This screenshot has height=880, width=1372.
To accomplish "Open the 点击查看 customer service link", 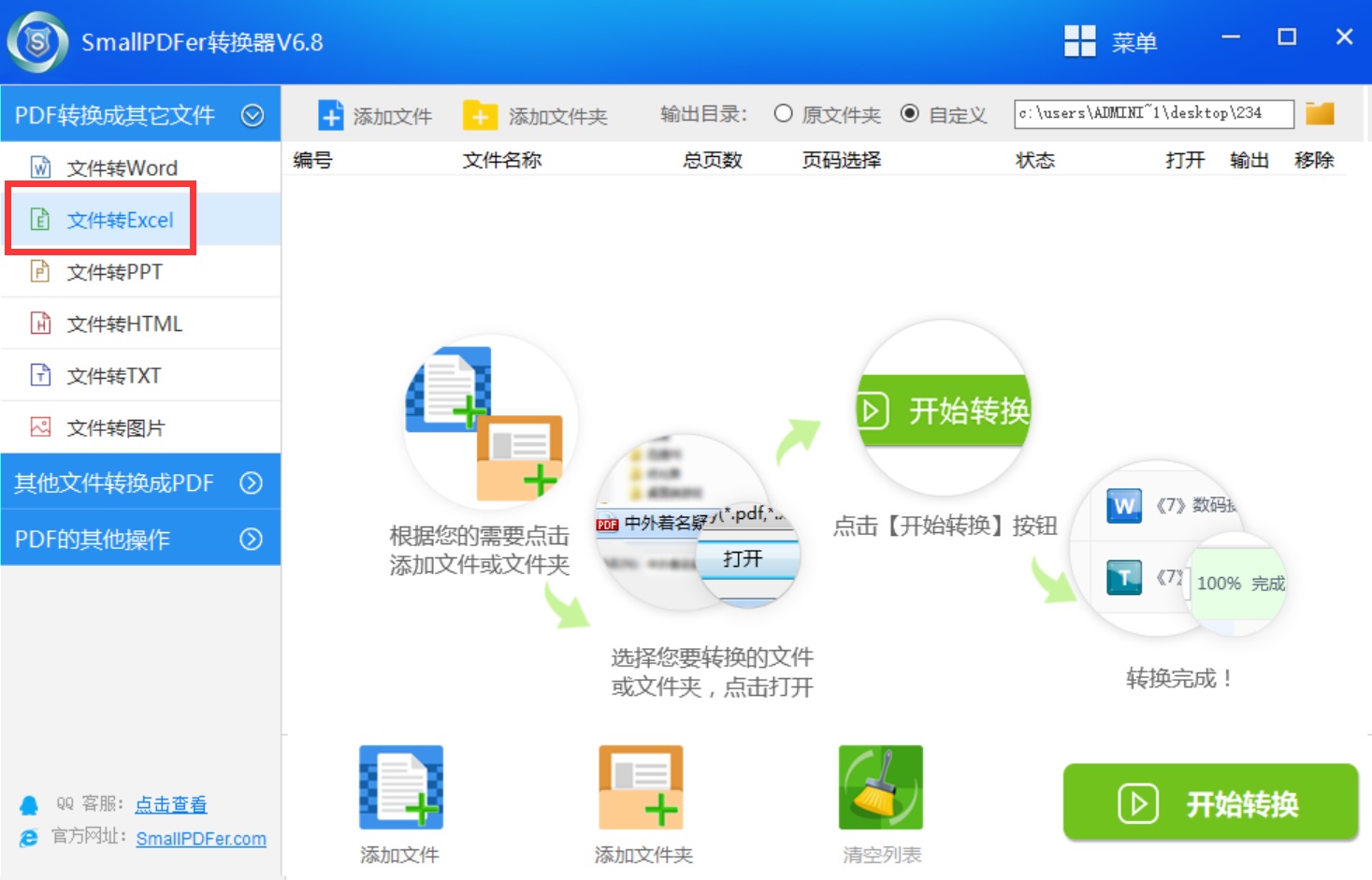I will pyautogui.click(x=171, y=804).
